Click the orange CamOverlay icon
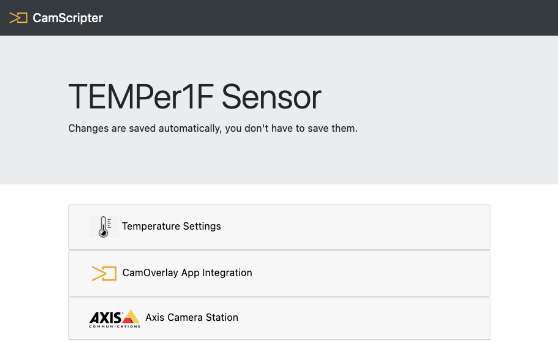This screenshot has height=364, width=558. point(104,273)
